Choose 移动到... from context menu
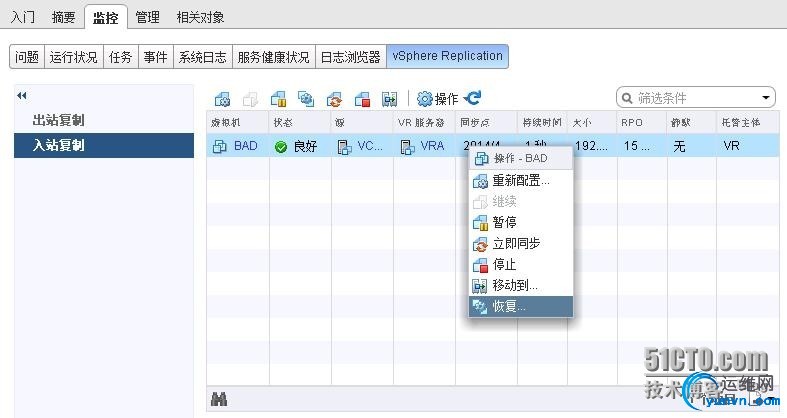 [x=521, y=286]
